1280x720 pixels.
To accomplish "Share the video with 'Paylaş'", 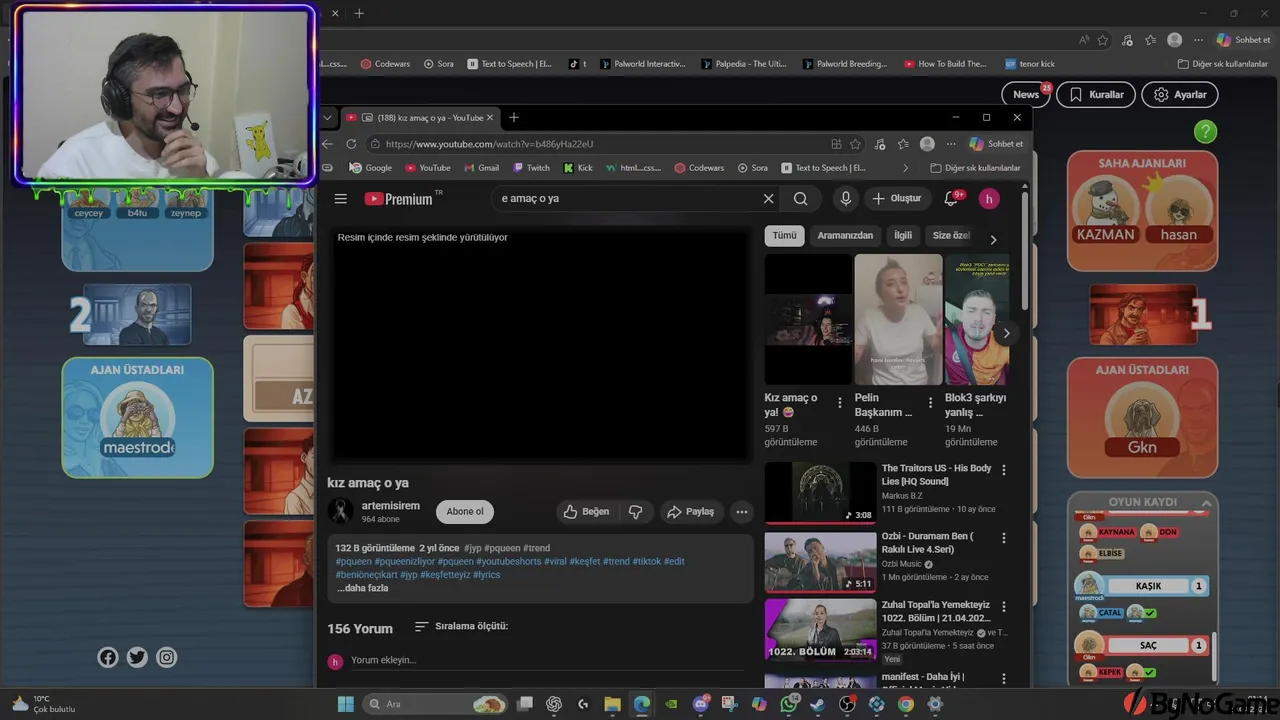I will click(x=691, y=512).
